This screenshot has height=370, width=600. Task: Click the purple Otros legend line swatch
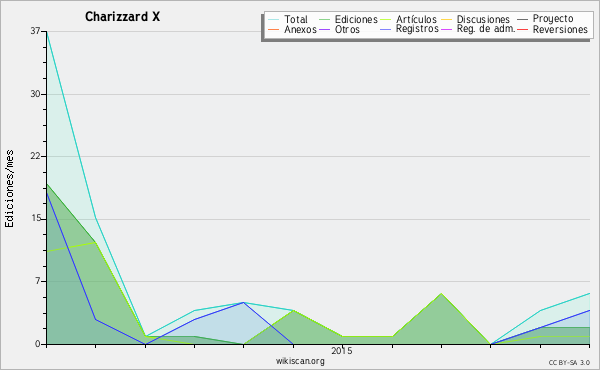324,29
